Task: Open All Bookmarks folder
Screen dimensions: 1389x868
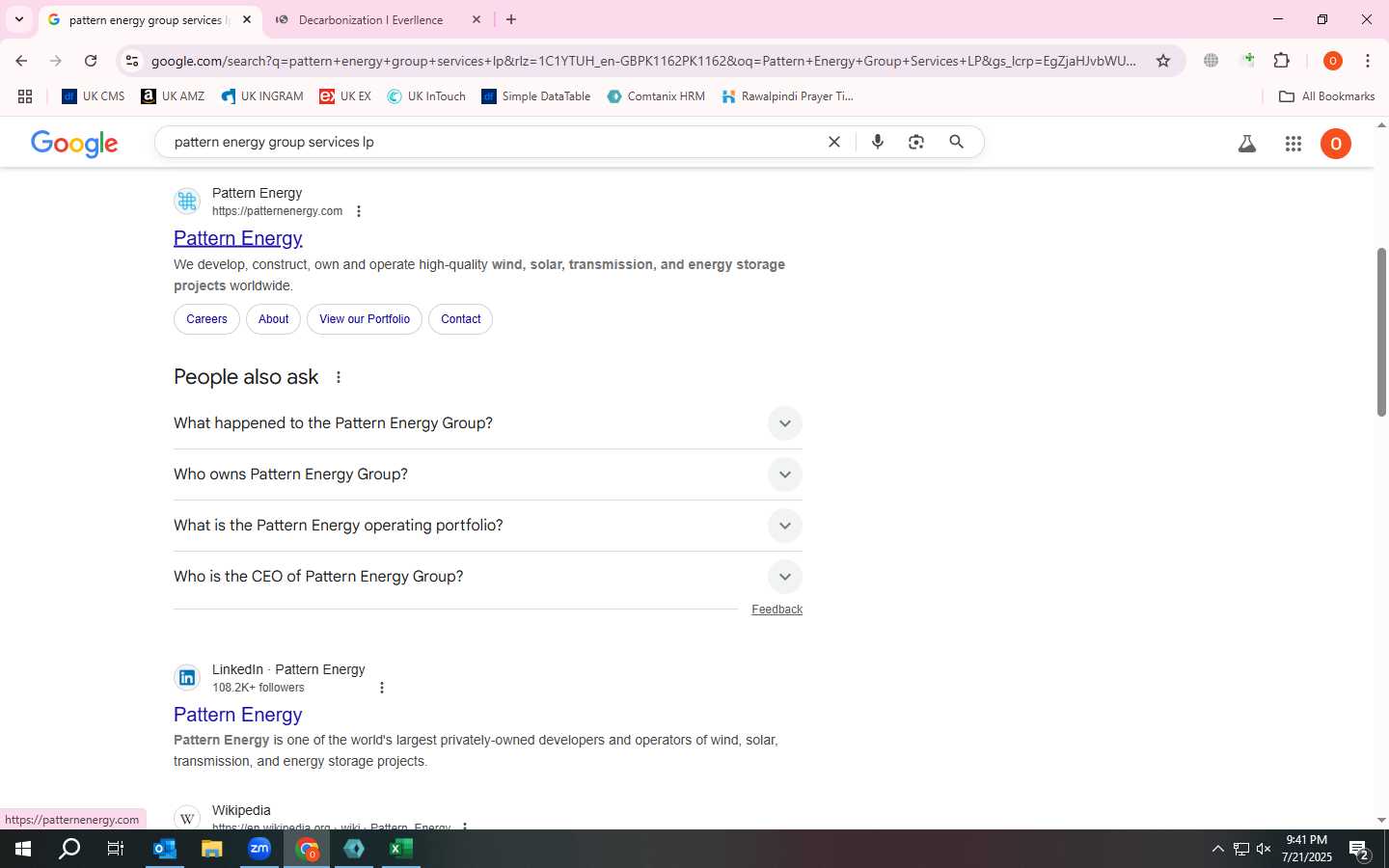Action: coord(1326,96)
